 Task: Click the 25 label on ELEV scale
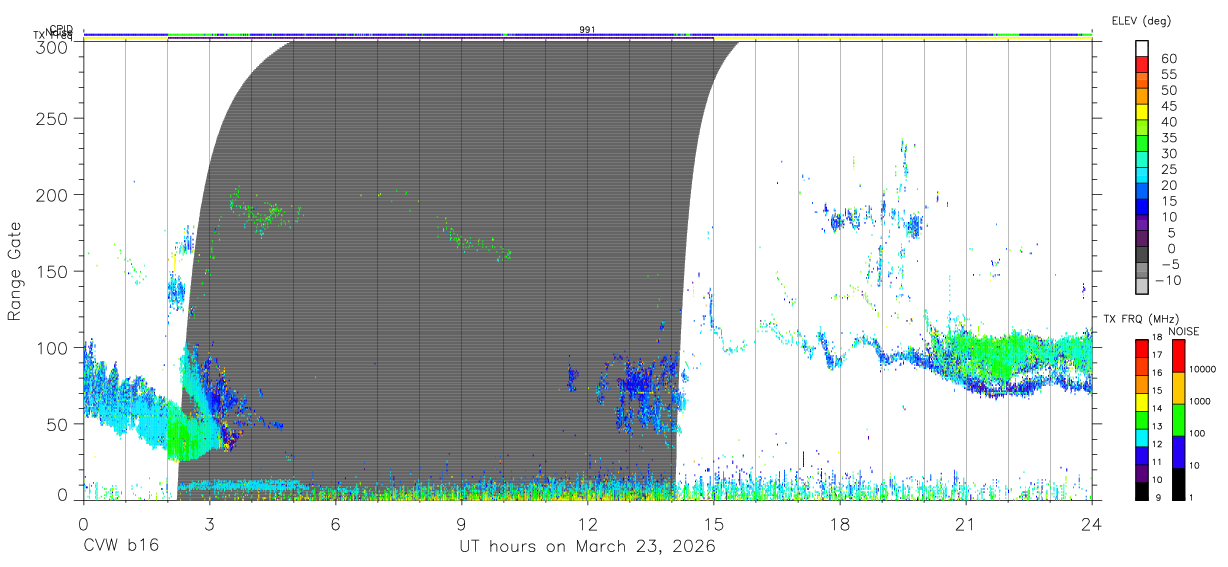click(1168, 169)
